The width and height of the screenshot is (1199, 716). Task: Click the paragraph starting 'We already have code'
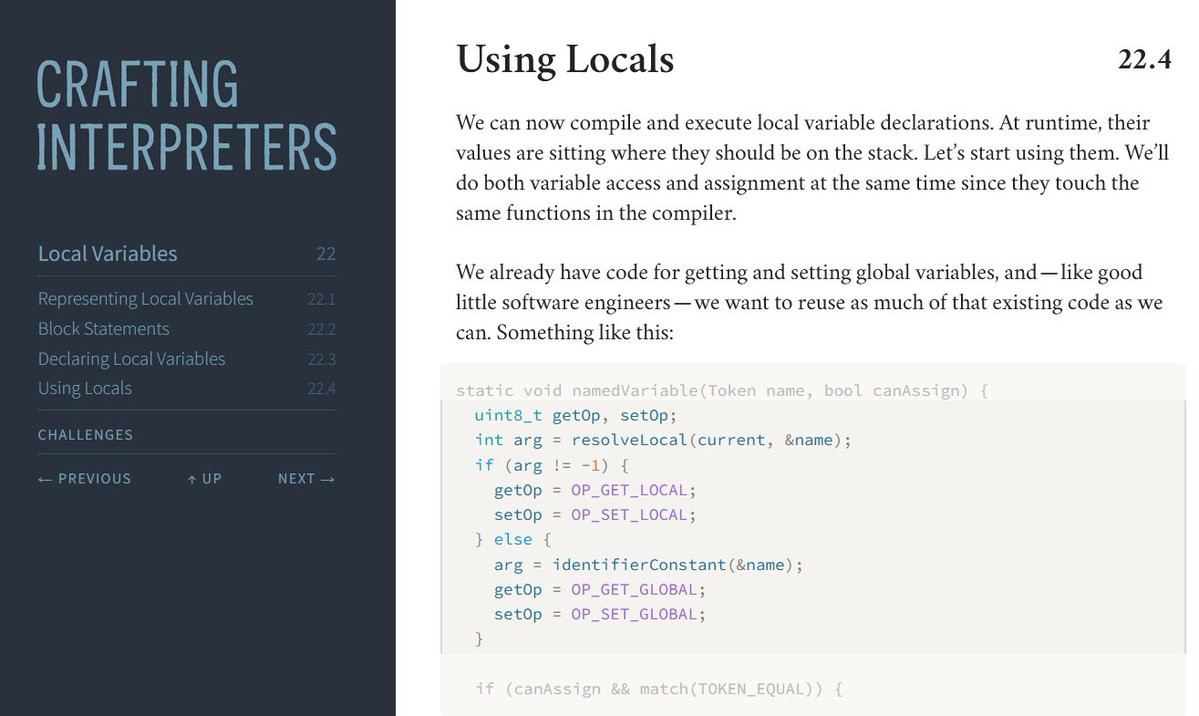809,302
